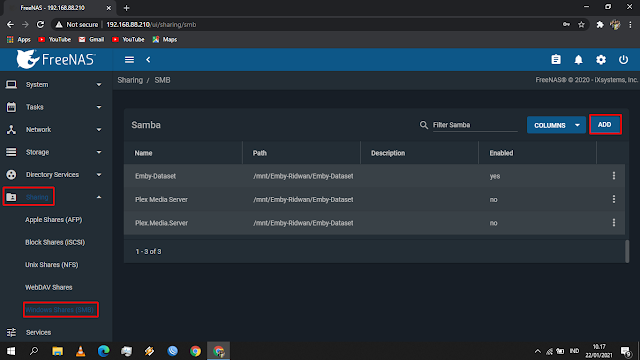Expand the Directory Services menu arrow
Viewport: 640px width, 360px height.
[99, 174]
